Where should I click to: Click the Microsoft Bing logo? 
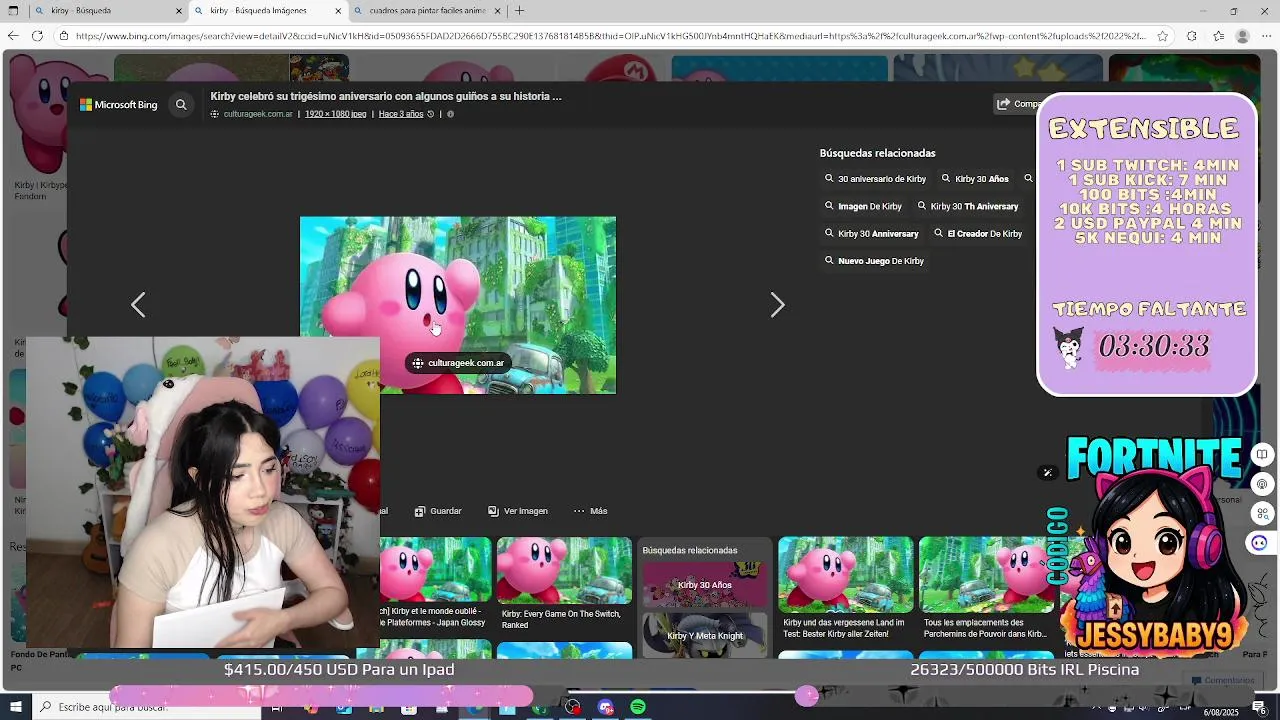(119, 104)
